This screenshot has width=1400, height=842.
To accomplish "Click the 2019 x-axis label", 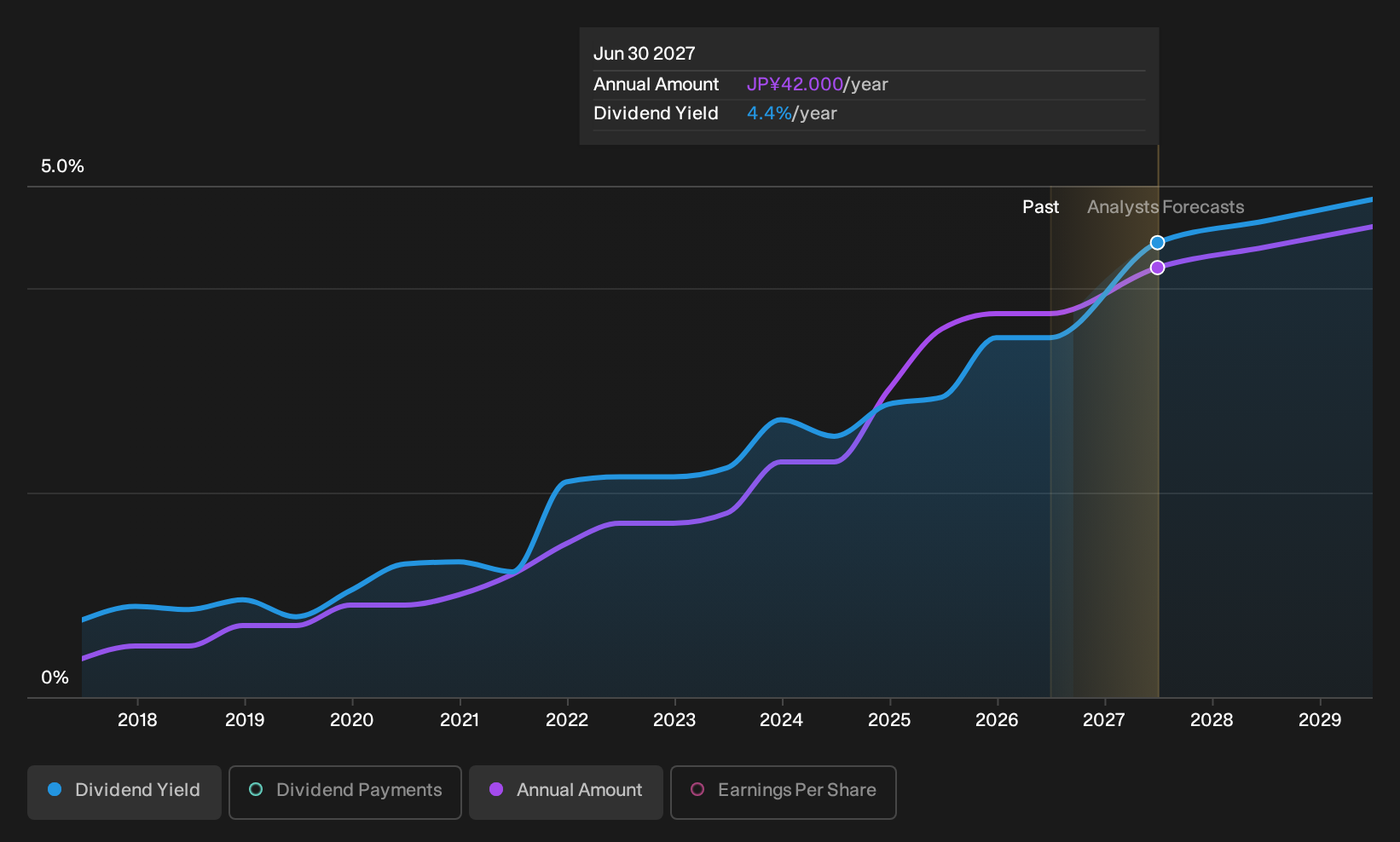I will (245, 720).
